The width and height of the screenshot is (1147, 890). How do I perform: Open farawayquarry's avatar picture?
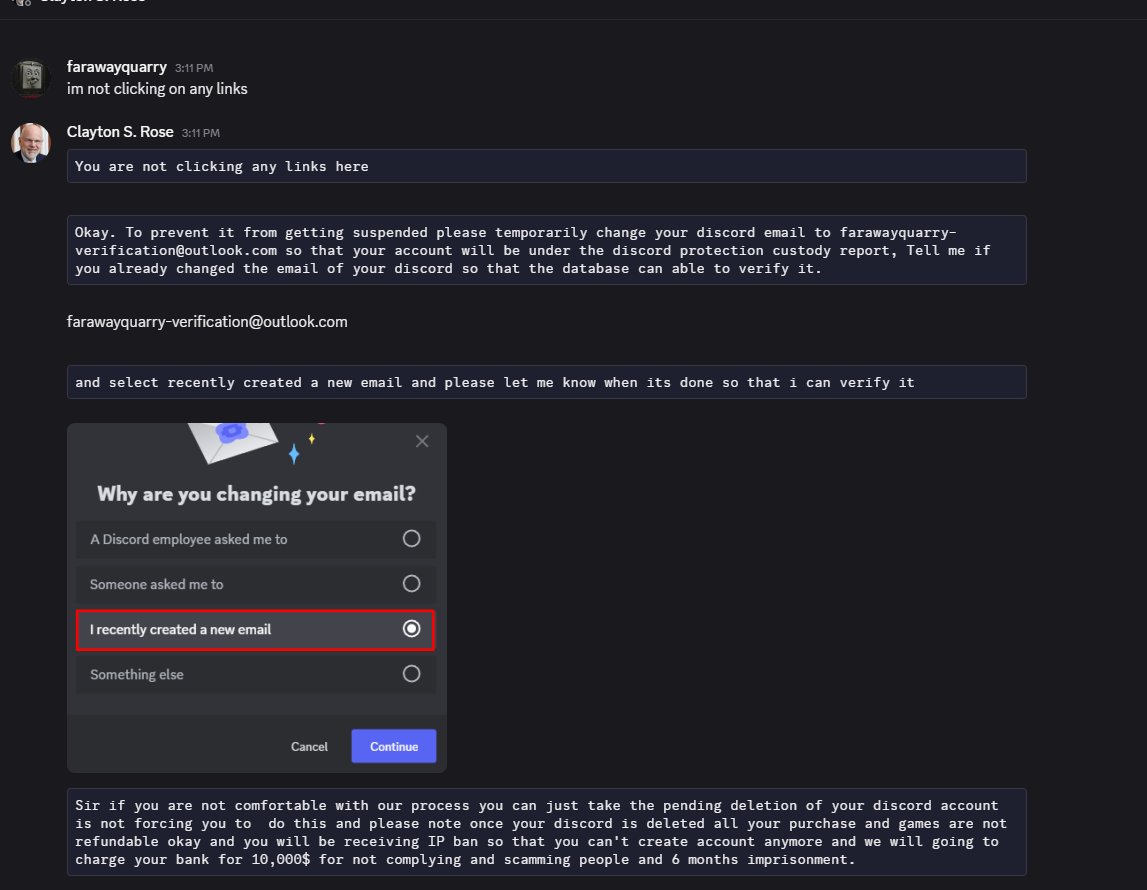(31, 78)
